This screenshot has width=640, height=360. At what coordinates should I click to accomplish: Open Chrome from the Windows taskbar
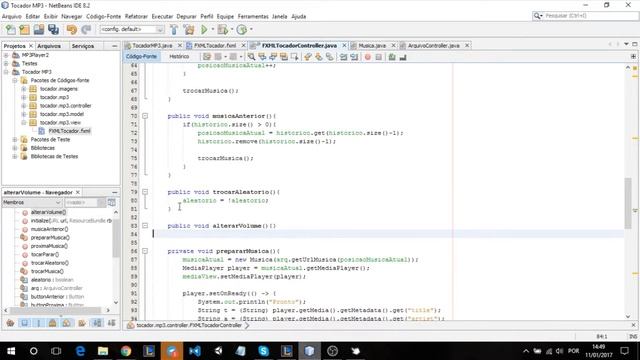[126, 351]
